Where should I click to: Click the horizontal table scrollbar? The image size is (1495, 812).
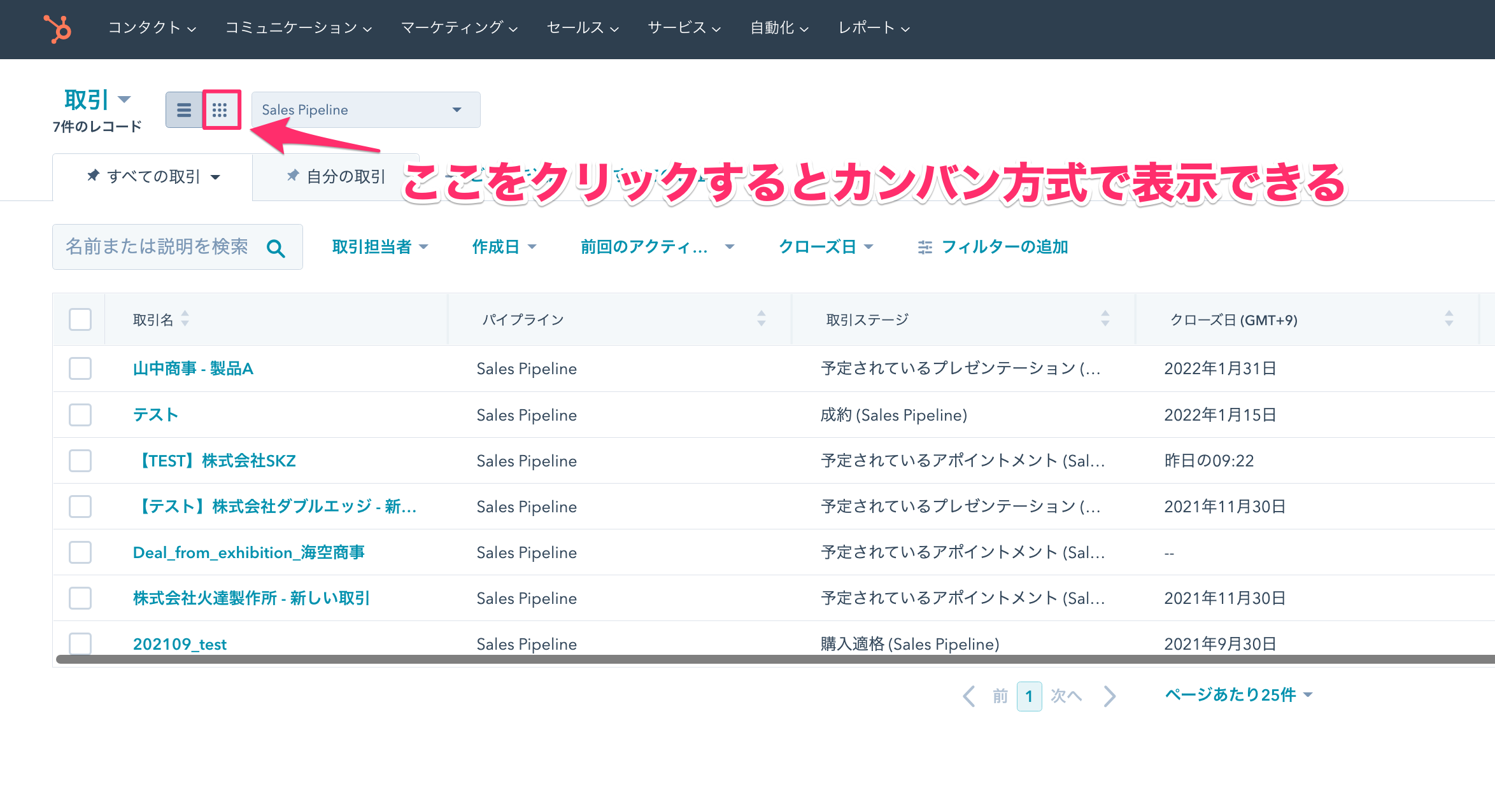[x=775, y=659]
